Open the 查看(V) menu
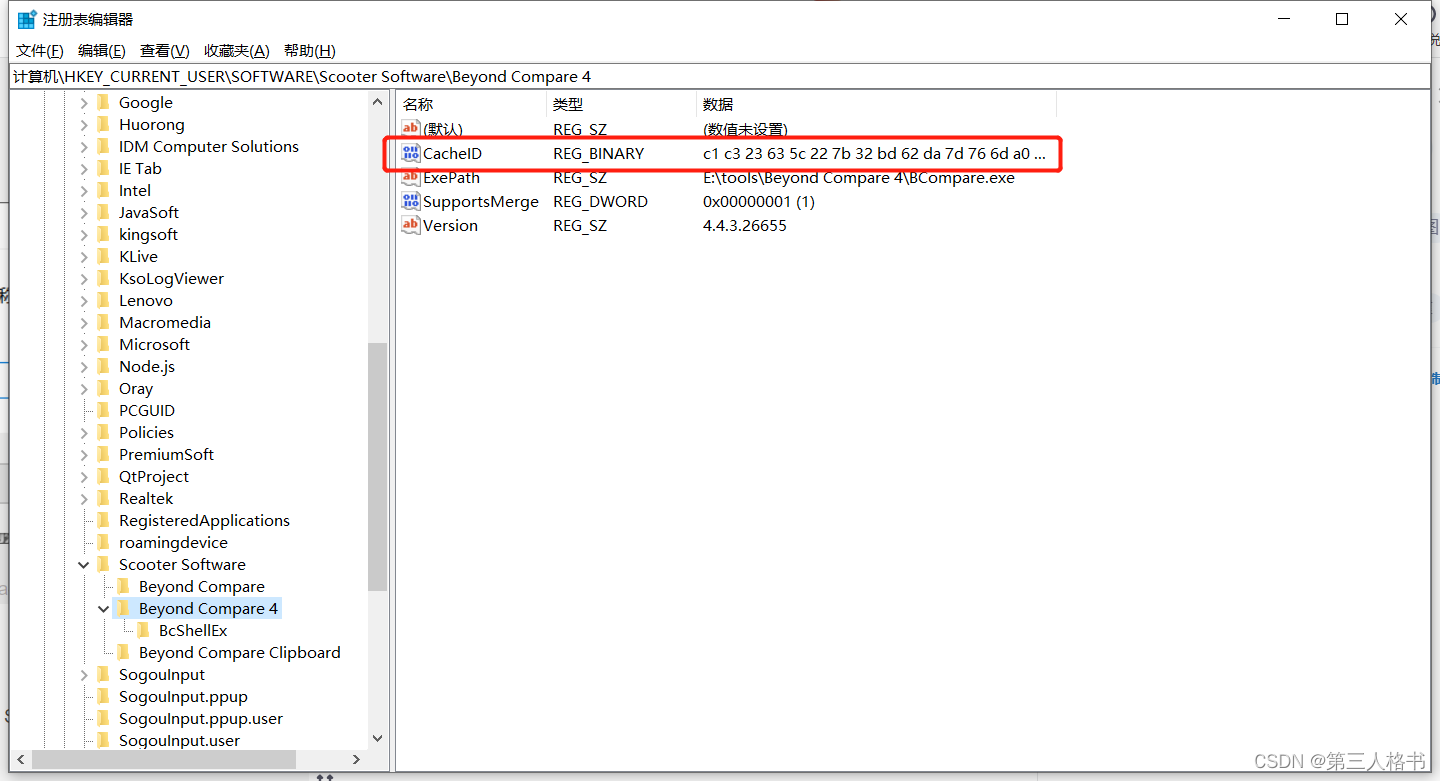The height and width of the screenshot is (781, 1440). [x=165, y=51]
